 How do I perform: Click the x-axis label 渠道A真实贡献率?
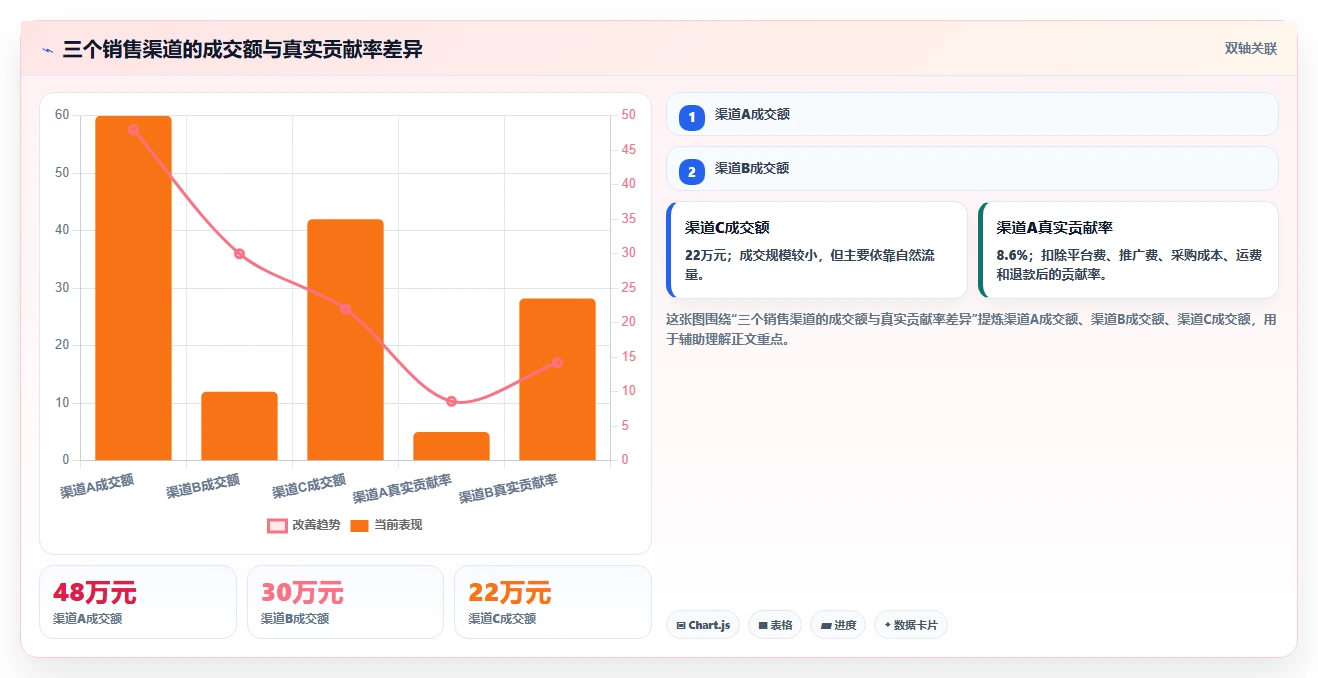tap(402, 489)
